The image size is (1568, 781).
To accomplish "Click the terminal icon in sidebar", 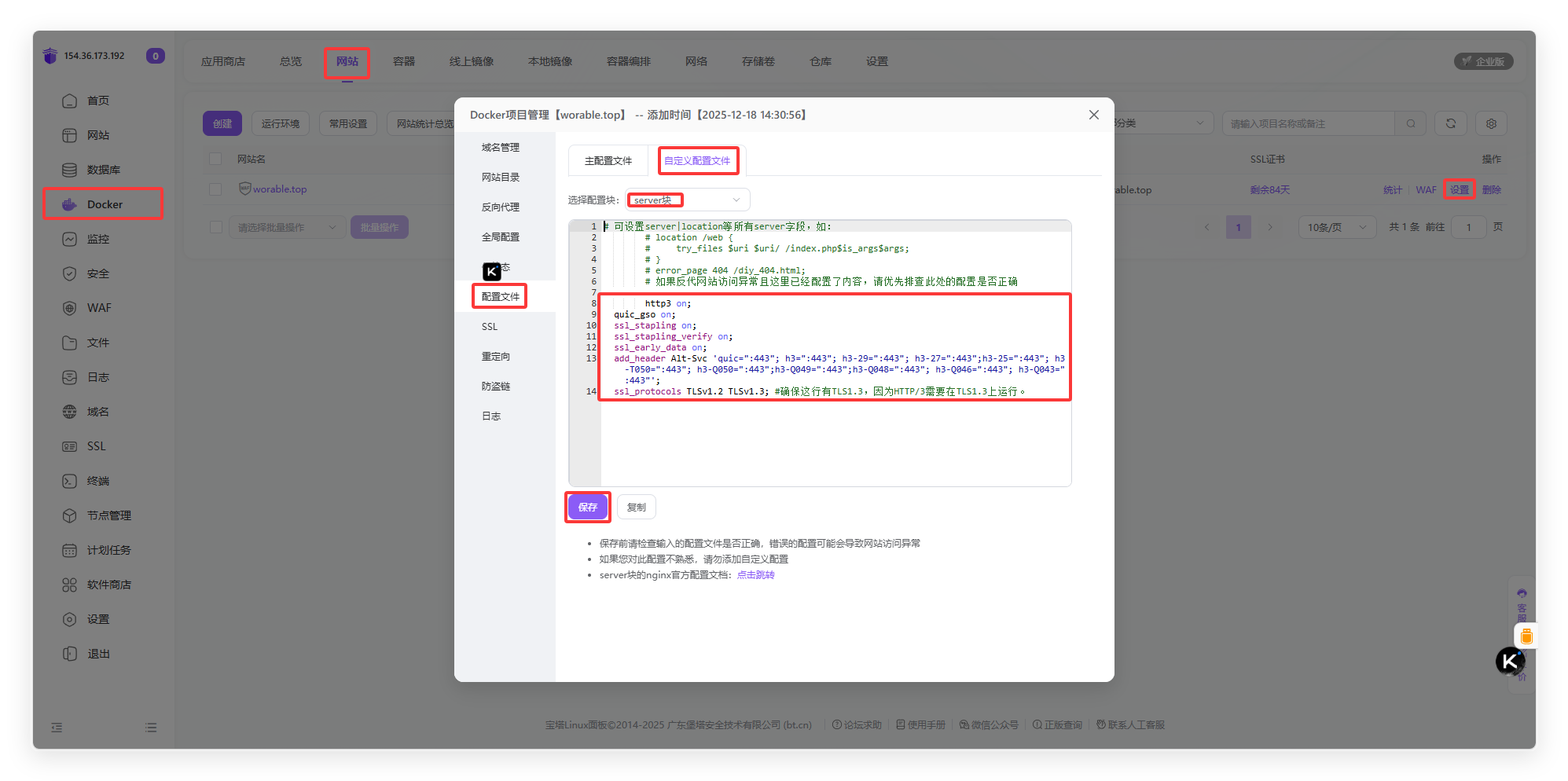I will coord(70,481).
